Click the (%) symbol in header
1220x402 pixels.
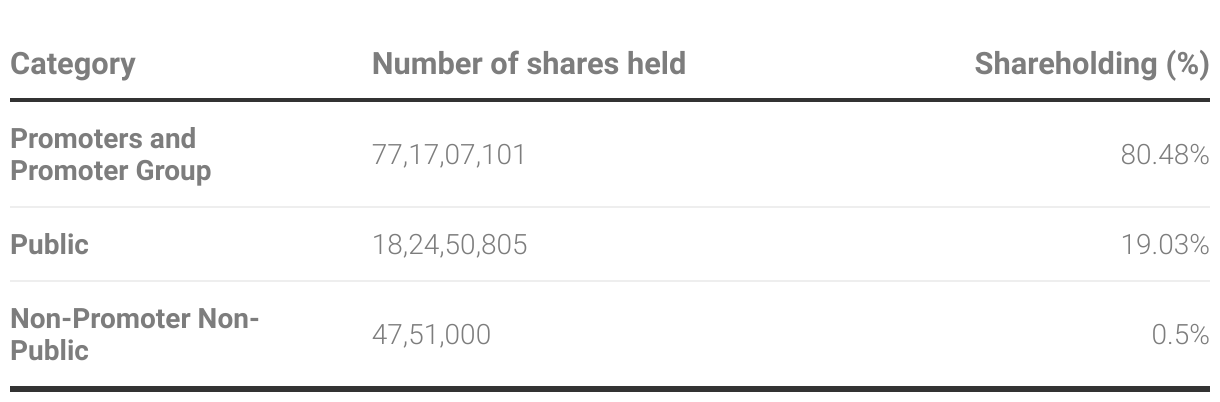pos(1187,65)
